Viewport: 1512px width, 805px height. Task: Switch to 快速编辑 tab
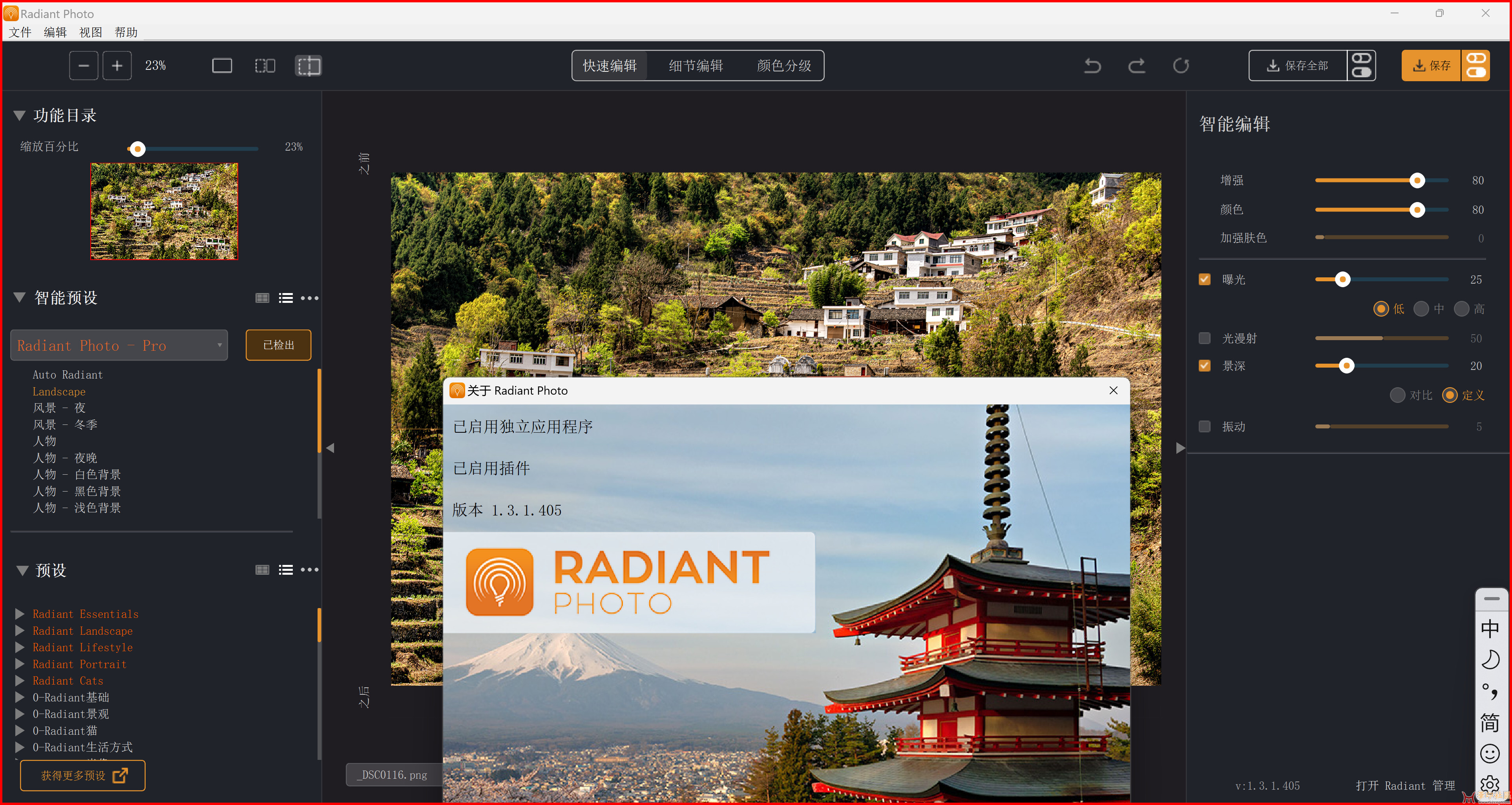[609, 66]
